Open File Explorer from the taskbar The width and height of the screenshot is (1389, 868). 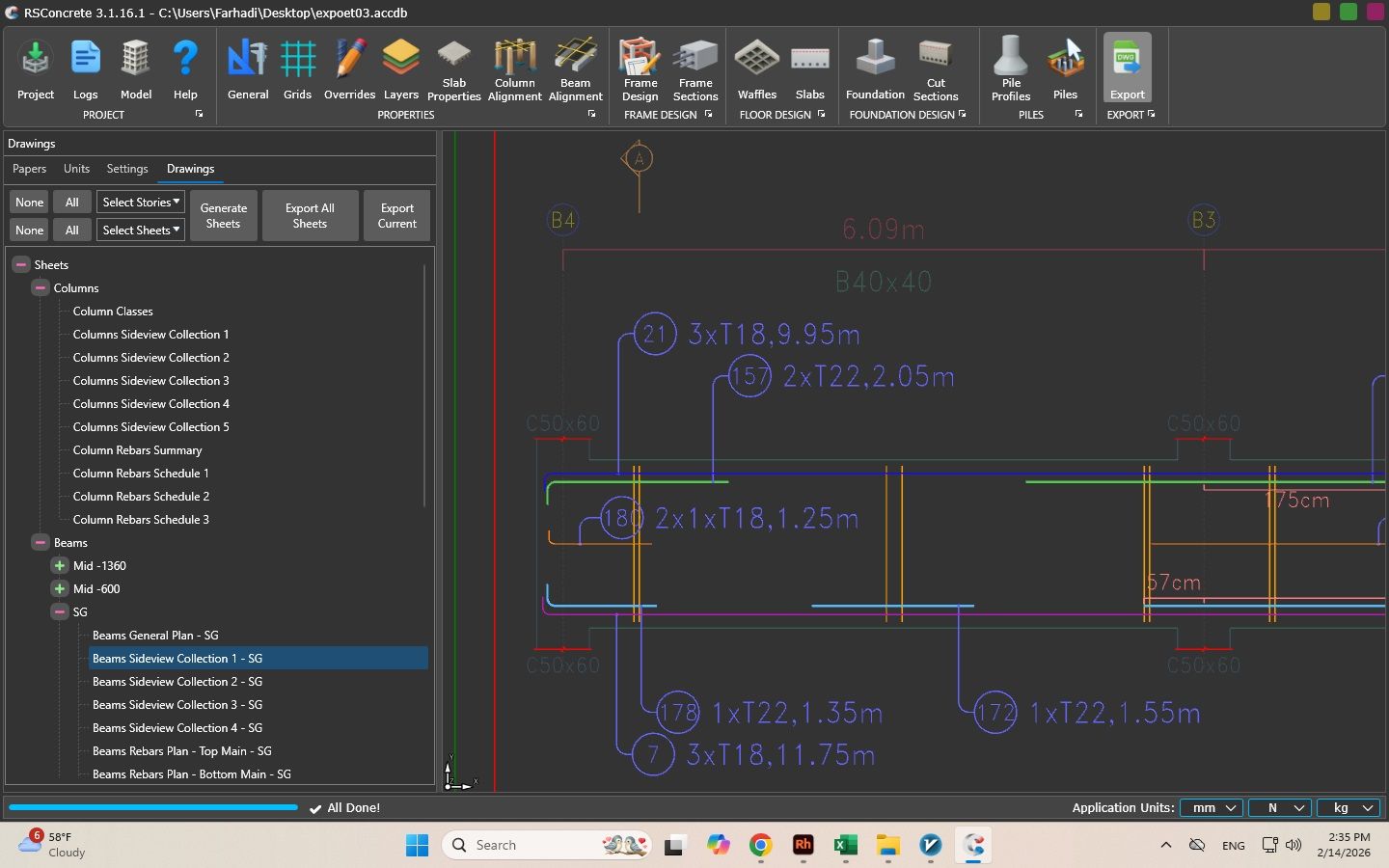click(x=887, y=845)
